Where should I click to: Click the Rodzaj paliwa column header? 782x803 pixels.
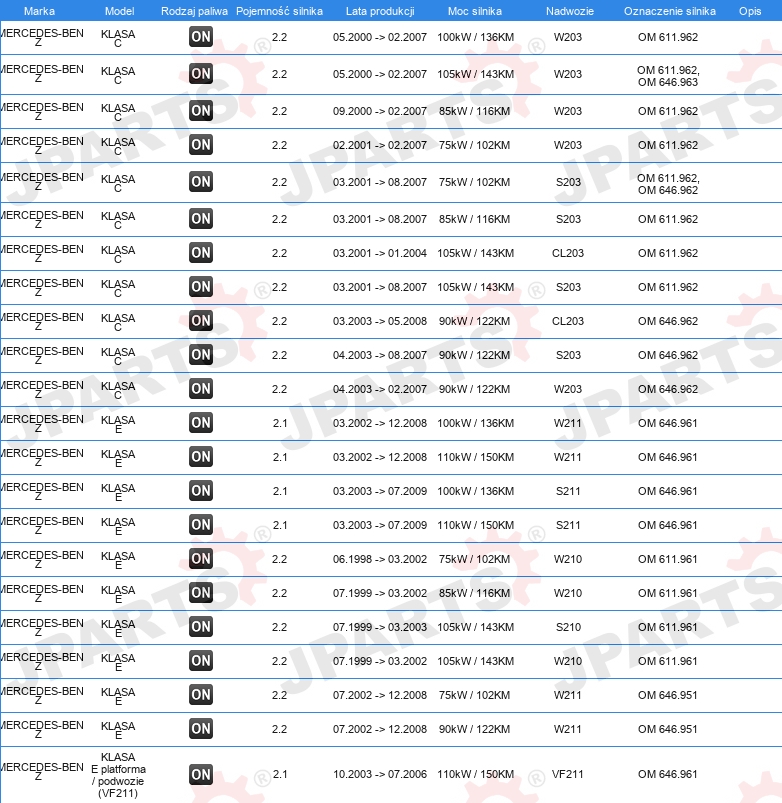194,11
